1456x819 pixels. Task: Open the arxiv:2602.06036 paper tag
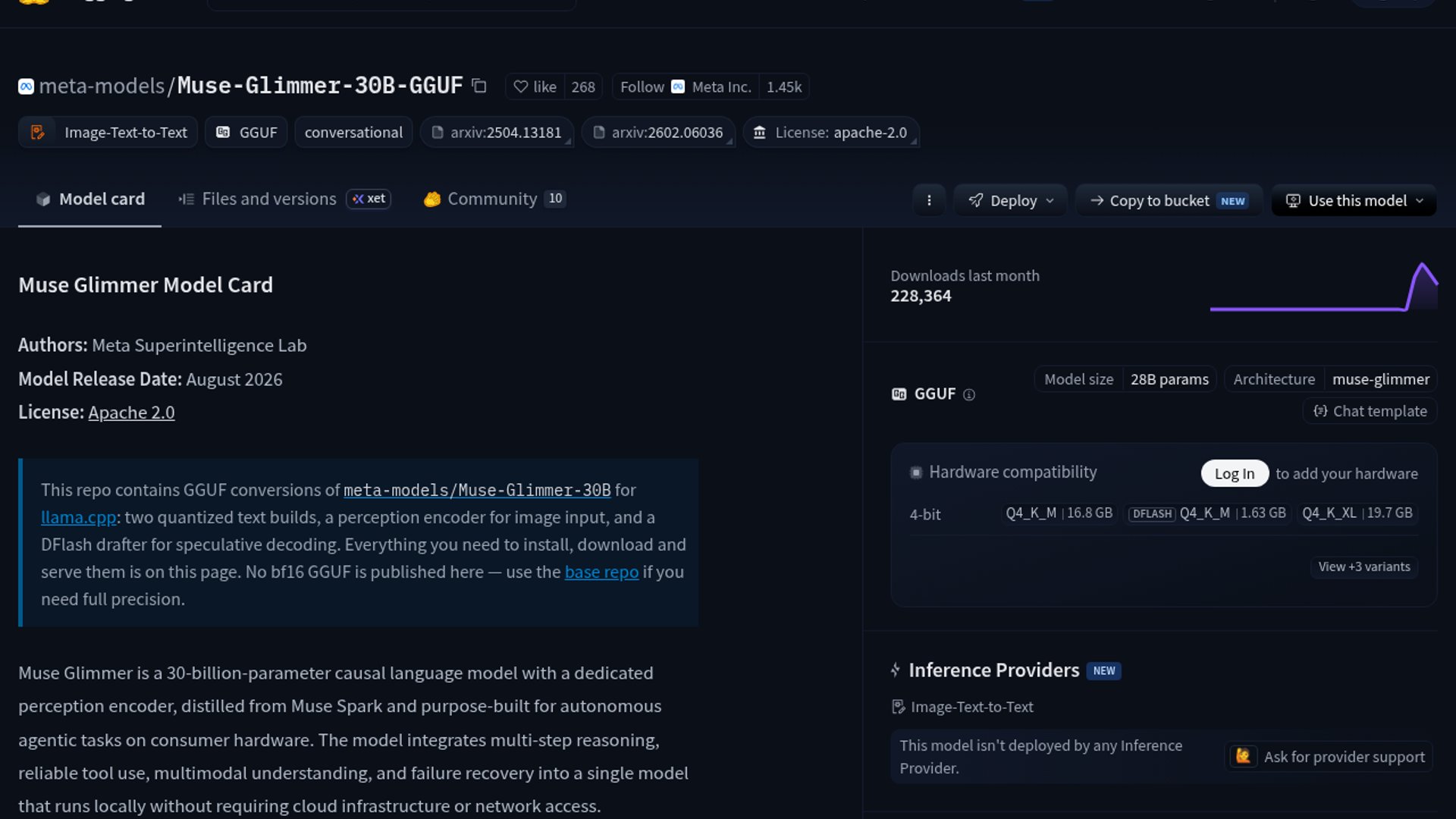point(658,132)
